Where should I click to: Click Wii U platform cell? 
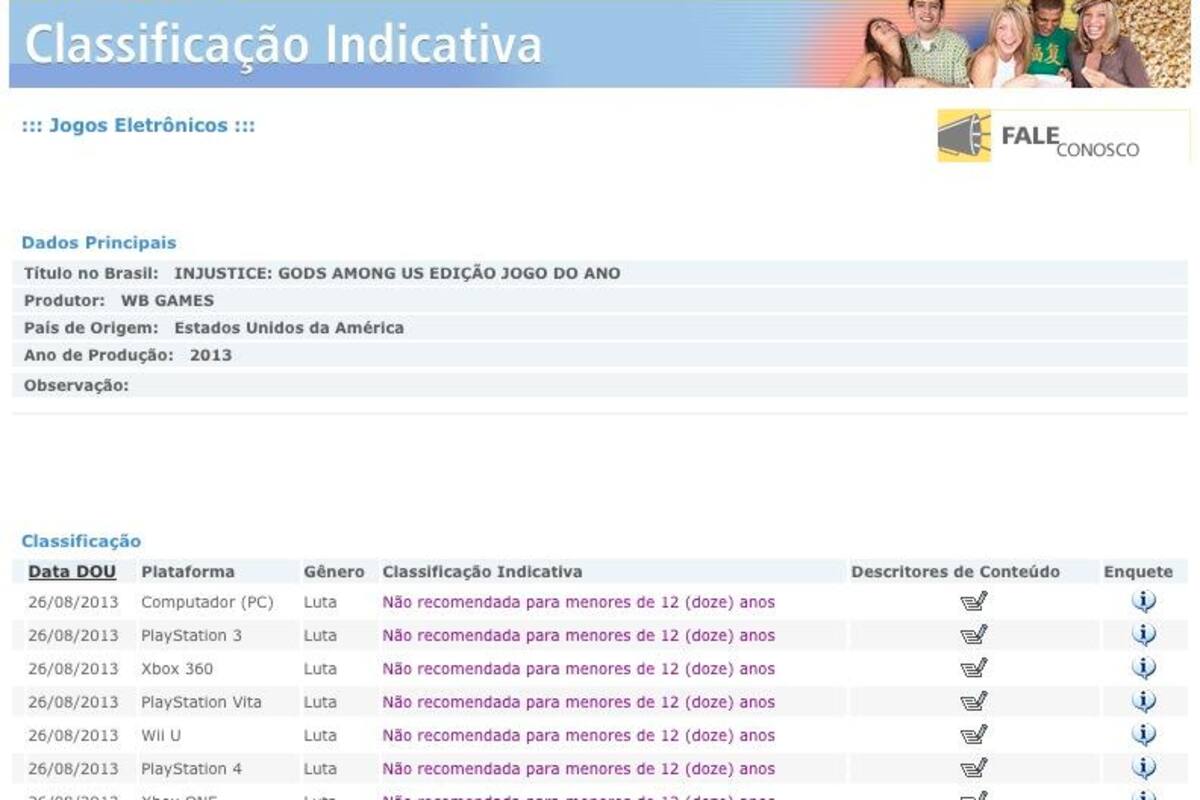(161, 735)
